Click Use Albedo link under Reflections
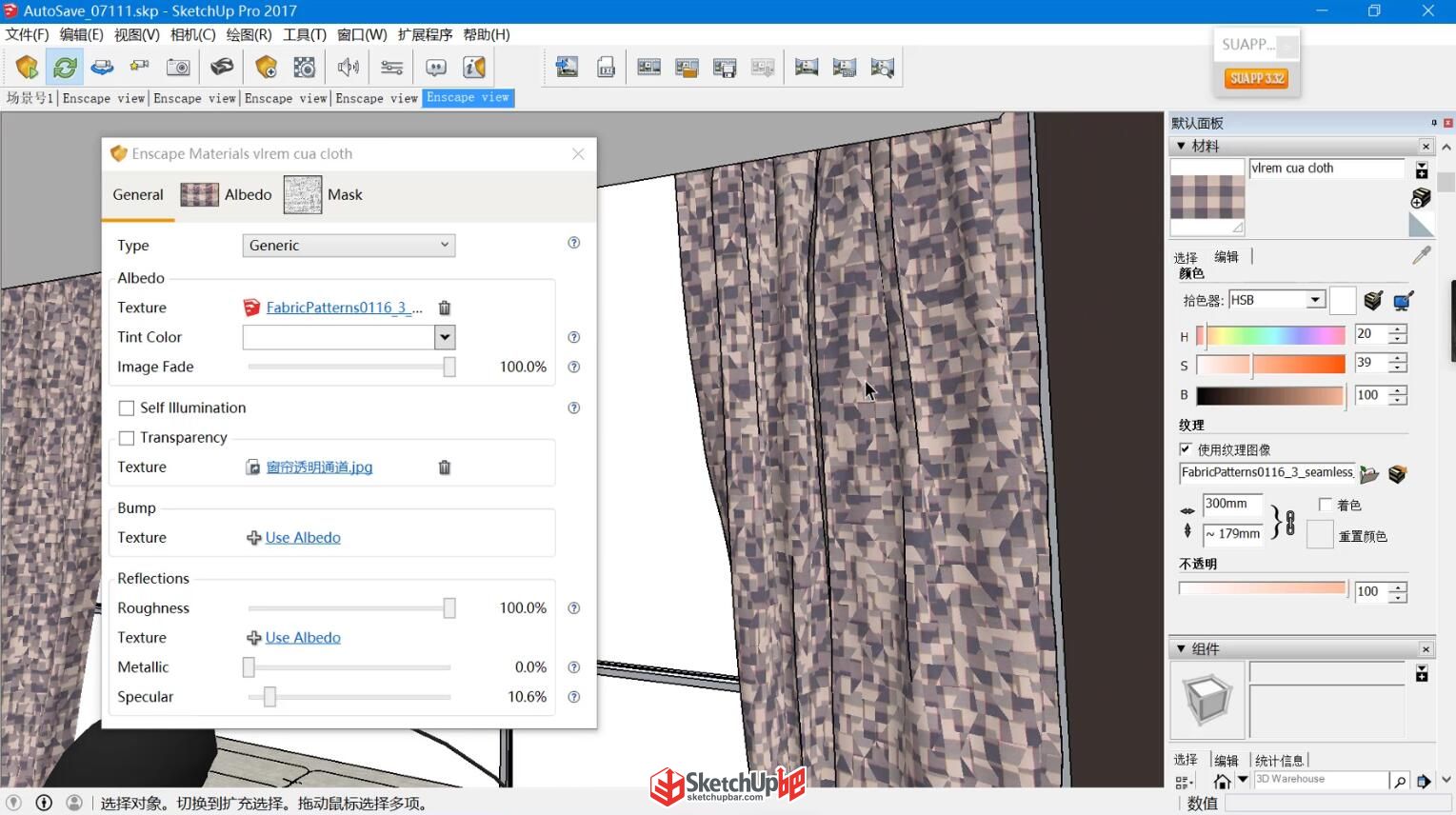 pyautogui.click(x=303, y=638)
